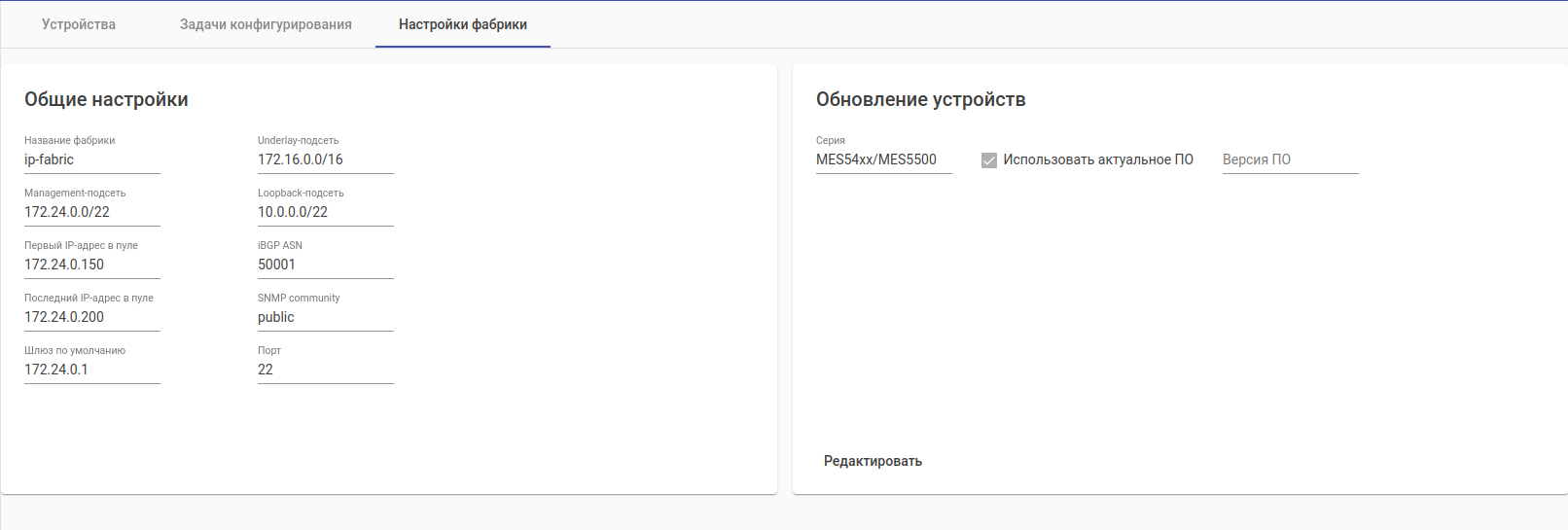Select the Последний IP-адрес в пуле field
The width and height of the screenshot is (1568, 530).
click(x=92, y=317)
